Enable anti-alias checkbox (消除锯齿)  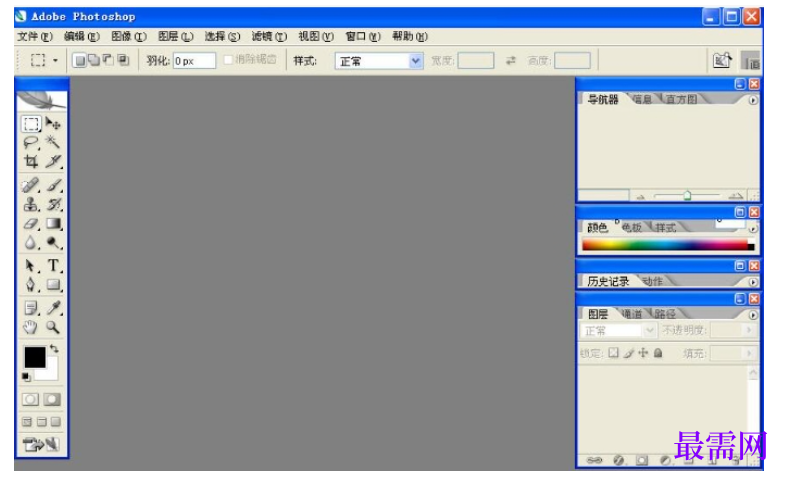pyautogui.click(x=228, y=60)
